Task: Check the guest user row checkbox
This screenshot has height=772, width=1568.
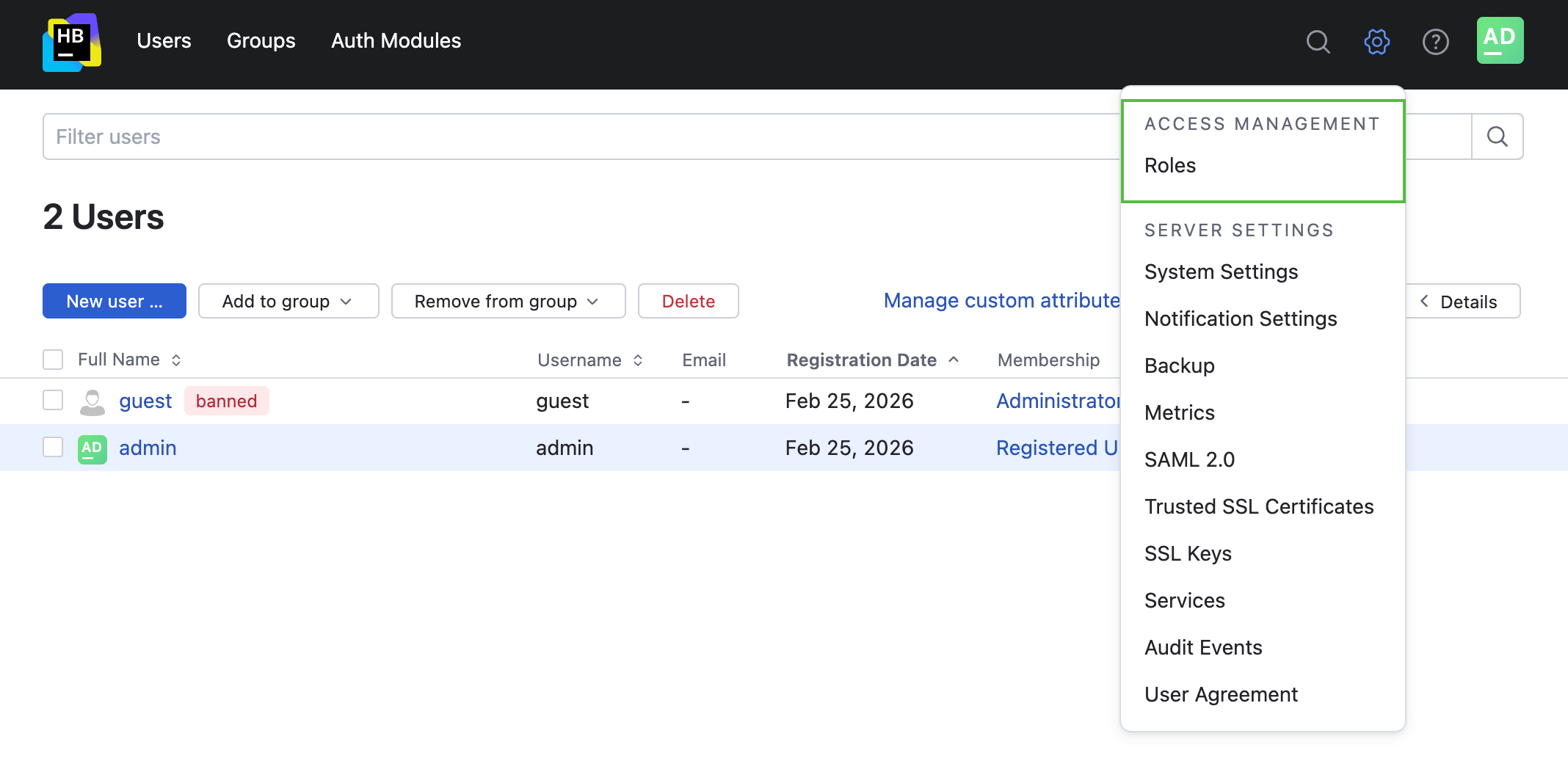Action: point(53,401)
